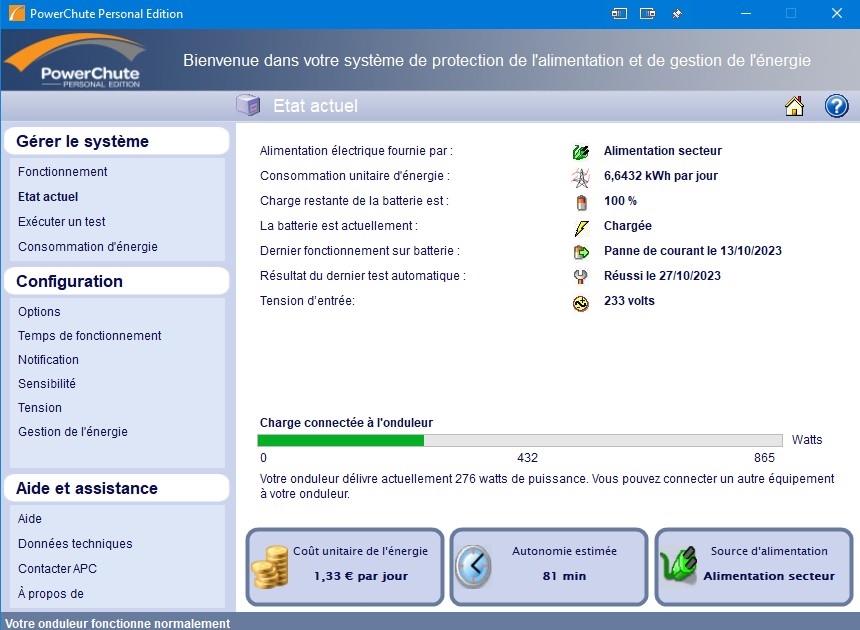
Task: Open Consommation d'énergie page
Action: tap(88, 247)
